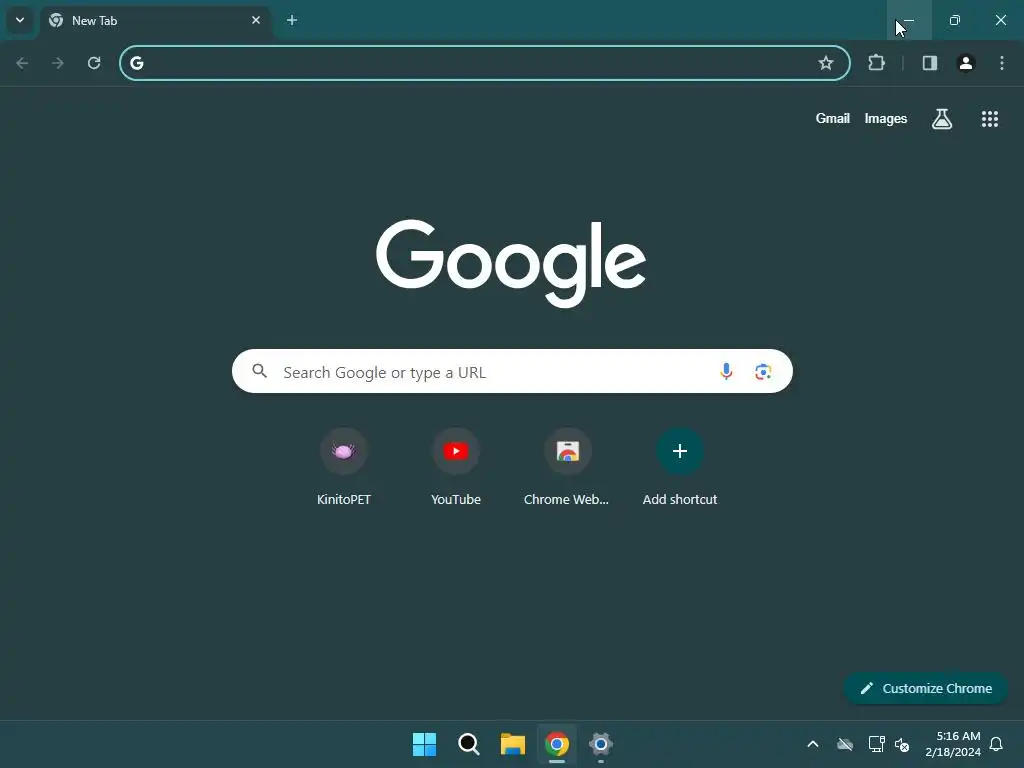Click Customize Chrome button
The width and height of the screenshot is (1024, 768).
pos(926,688)
